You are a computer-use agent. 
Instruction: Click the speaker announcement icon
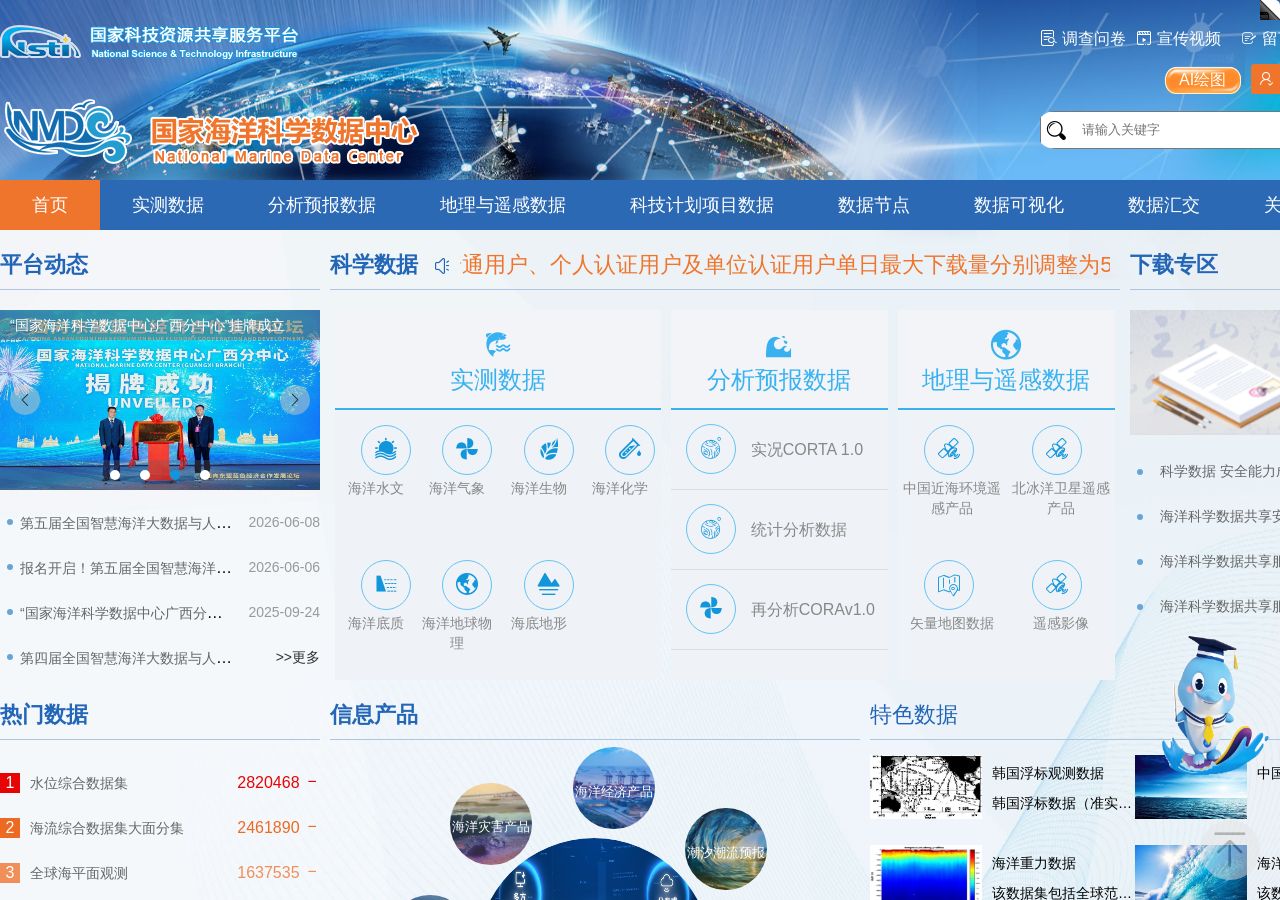(x=442, y=265)
